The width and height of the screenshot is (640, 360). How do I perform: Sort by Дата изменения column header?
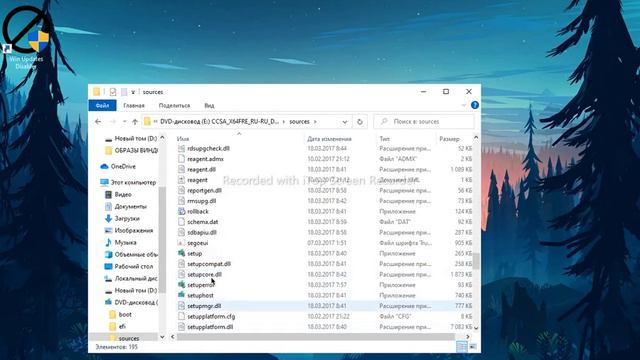[x=329, y=139]
